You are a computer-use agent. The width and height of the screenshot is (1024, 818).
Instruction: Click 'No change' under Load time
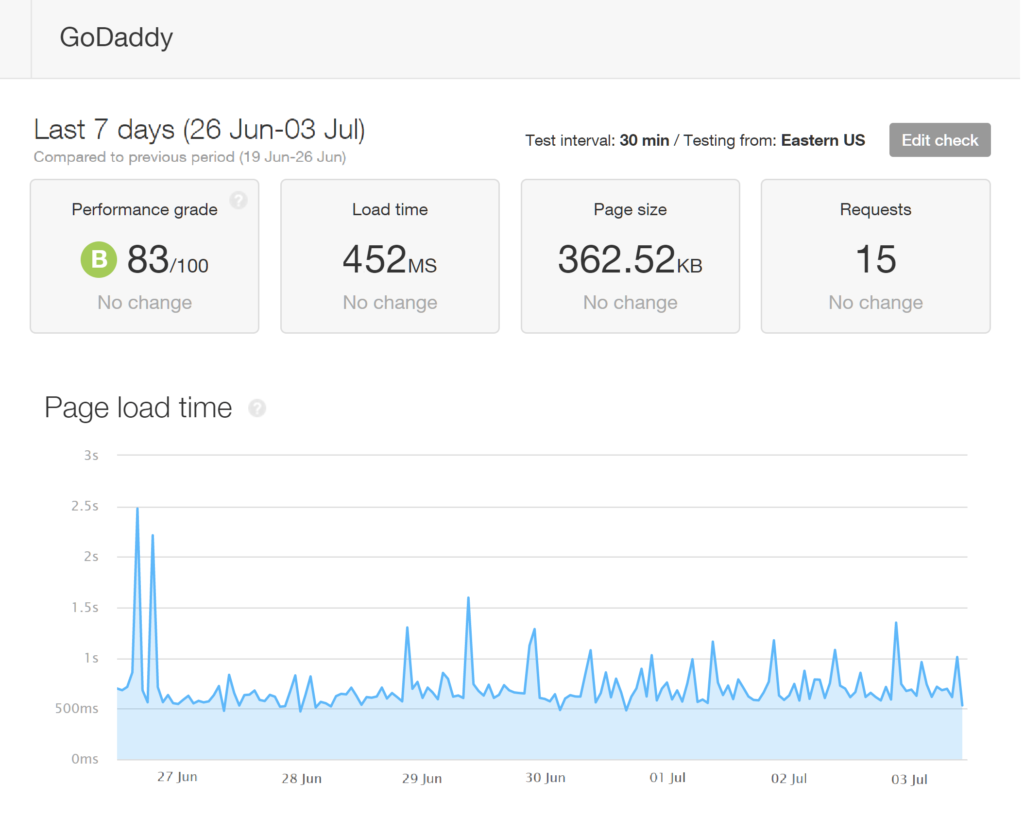point(390,302)
